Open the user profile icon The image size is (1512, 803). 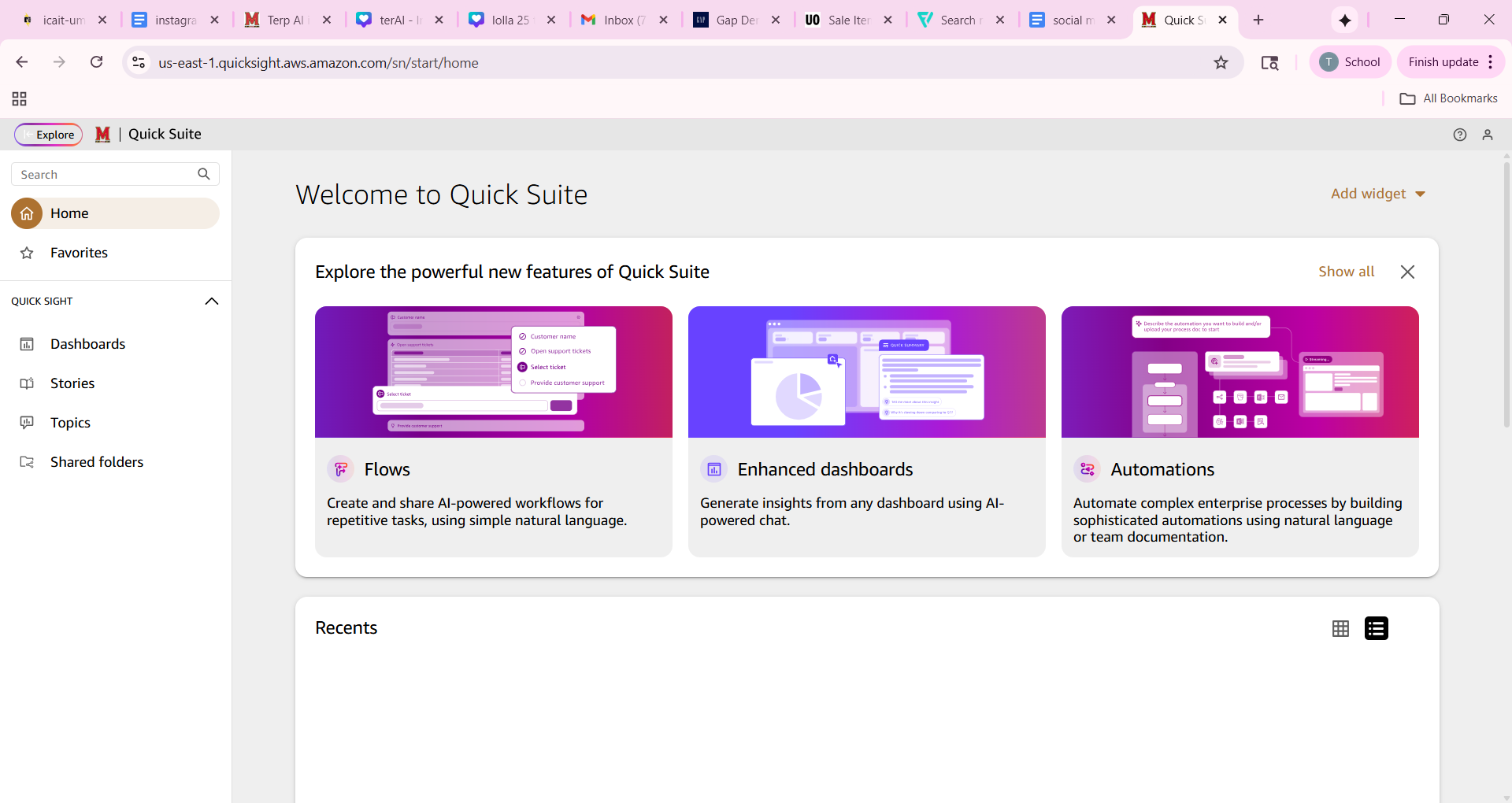pos(1487,135)
